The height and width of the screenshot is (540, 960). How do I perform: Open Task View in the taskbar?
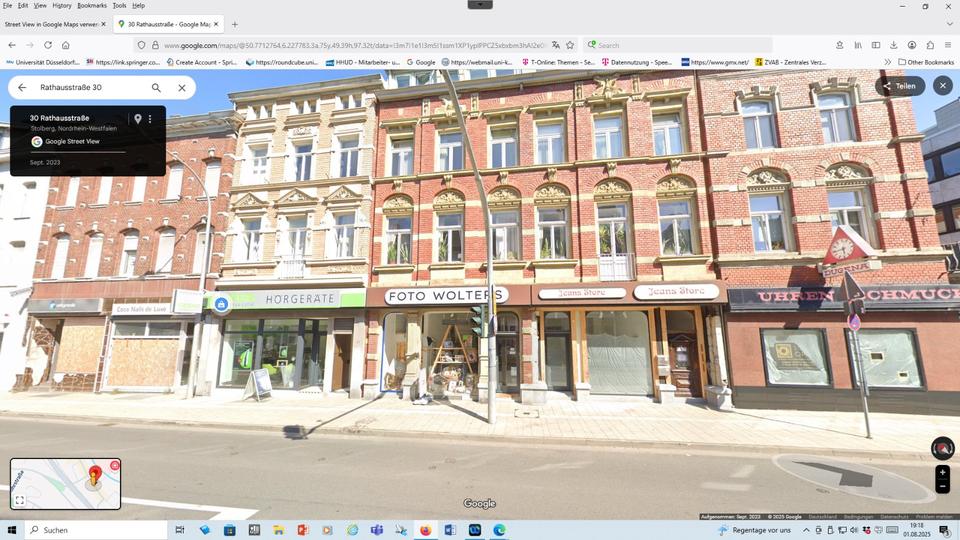pyautogui.click(x=179, y=530)
